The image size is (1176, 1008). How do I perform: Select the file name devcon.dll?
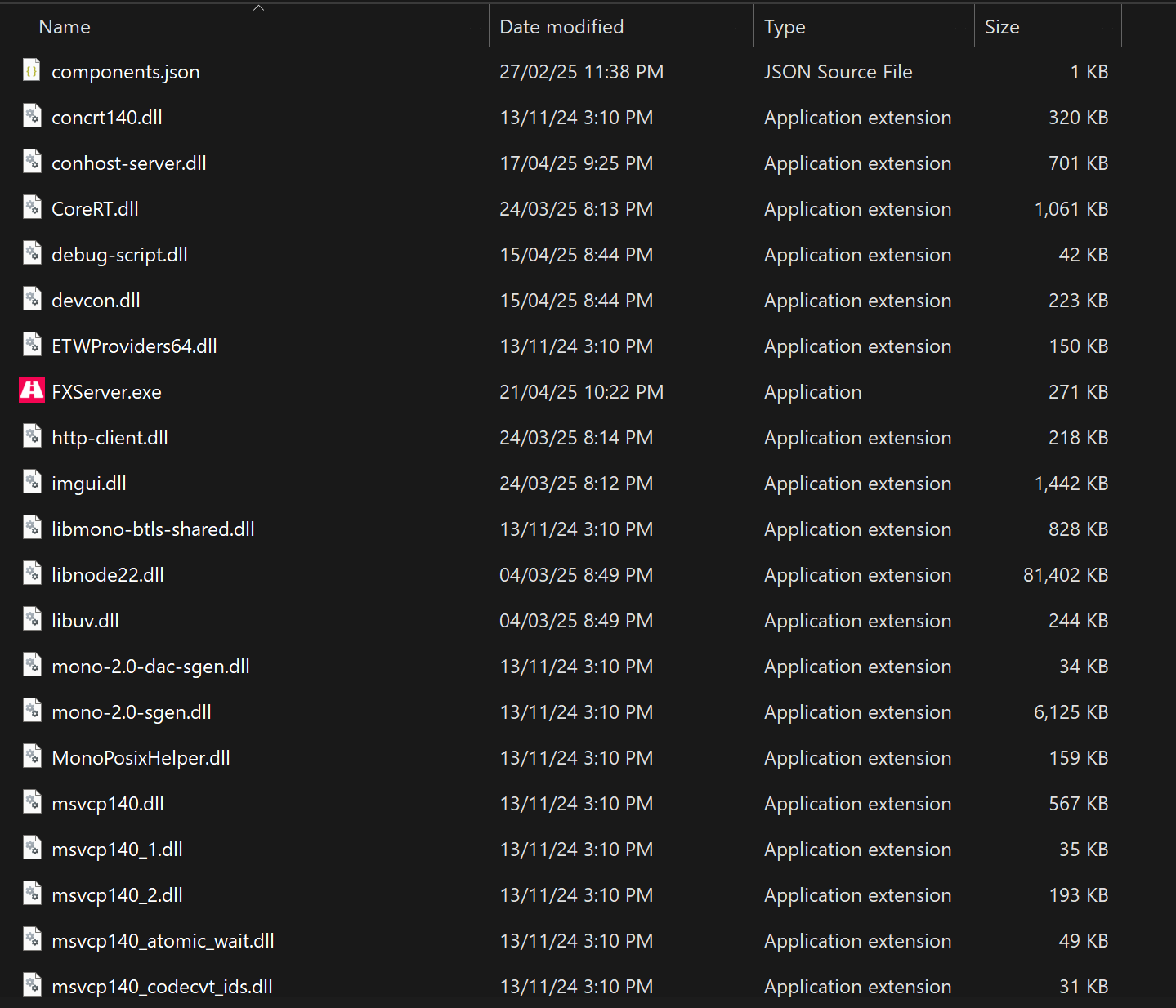click(96, 301)
